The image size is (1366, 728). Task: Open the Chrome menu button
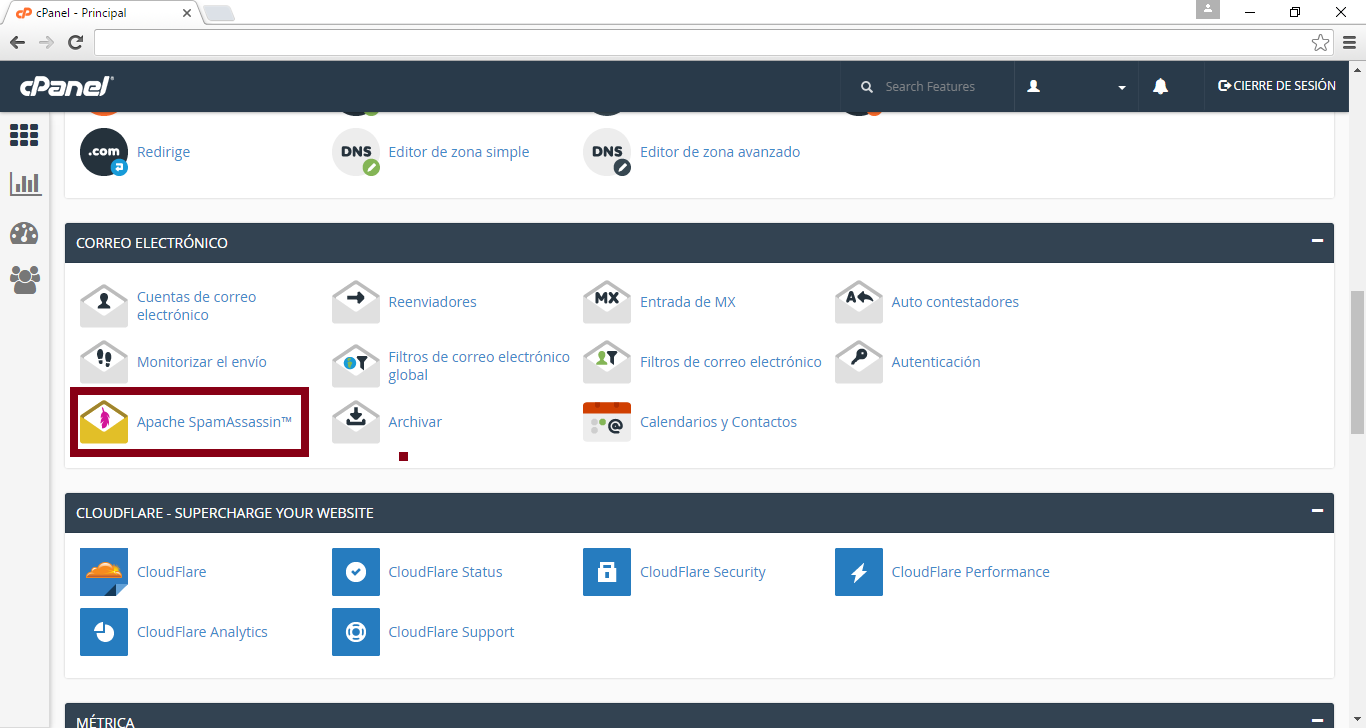click(x=1349, y=42)
